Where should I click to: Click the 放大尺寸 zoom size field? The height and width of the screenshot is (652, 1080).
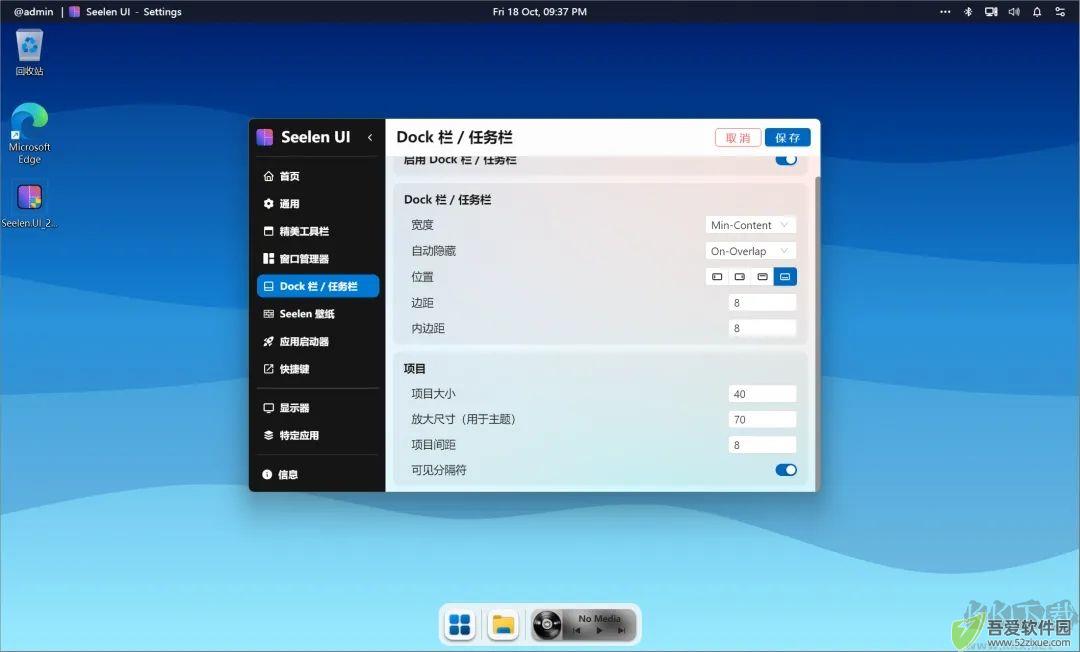(x=762, y=419)
